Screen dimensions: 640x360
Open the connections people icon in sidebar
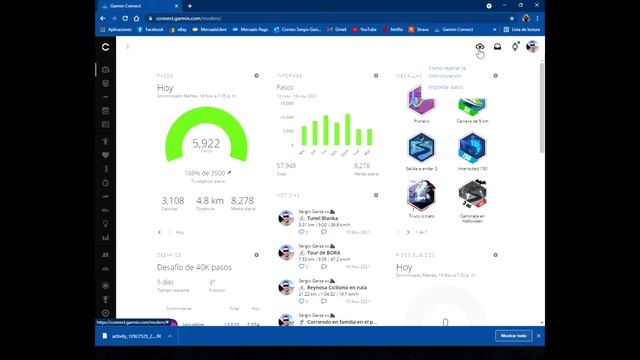pos(105,255)
